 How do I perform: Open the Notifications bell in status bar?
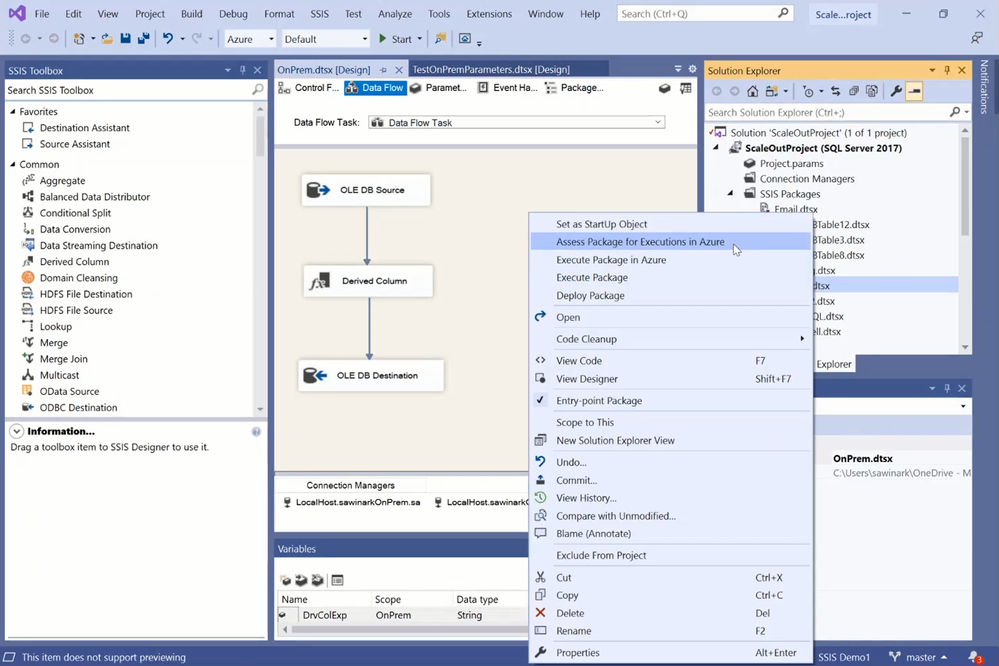(975, 656)
